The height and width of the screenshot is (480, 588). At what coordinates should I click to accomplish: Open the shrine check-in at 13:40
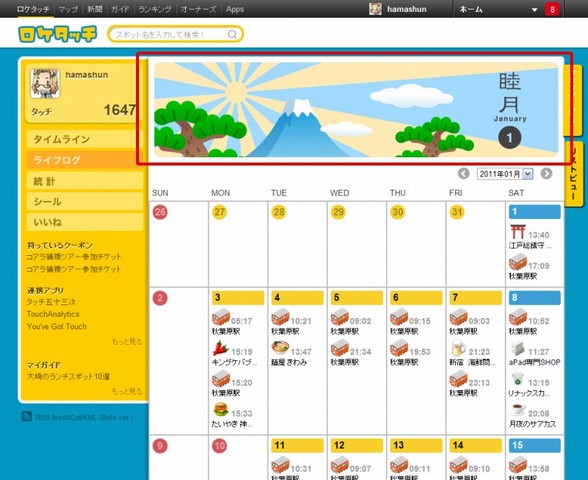(x=518, y=232)
